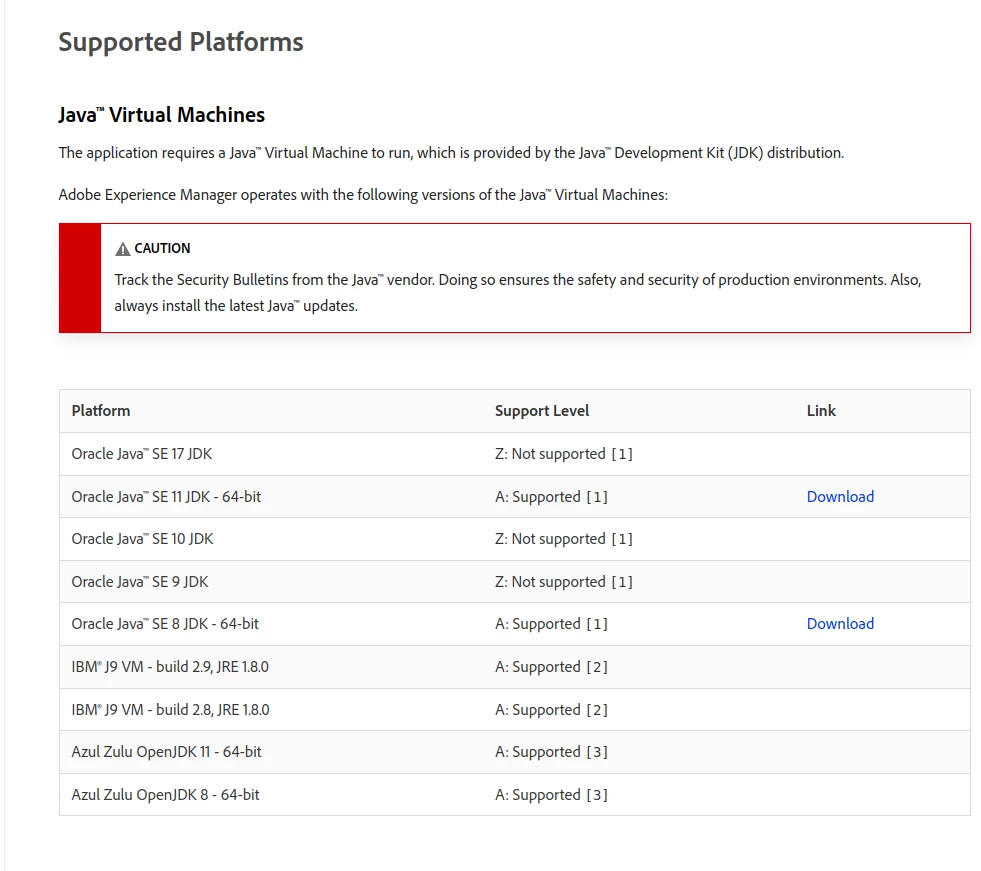The height and width of the screenshot is (871, 981).
Task: Click support level for Java SE 11
Action: click(551, 497)
